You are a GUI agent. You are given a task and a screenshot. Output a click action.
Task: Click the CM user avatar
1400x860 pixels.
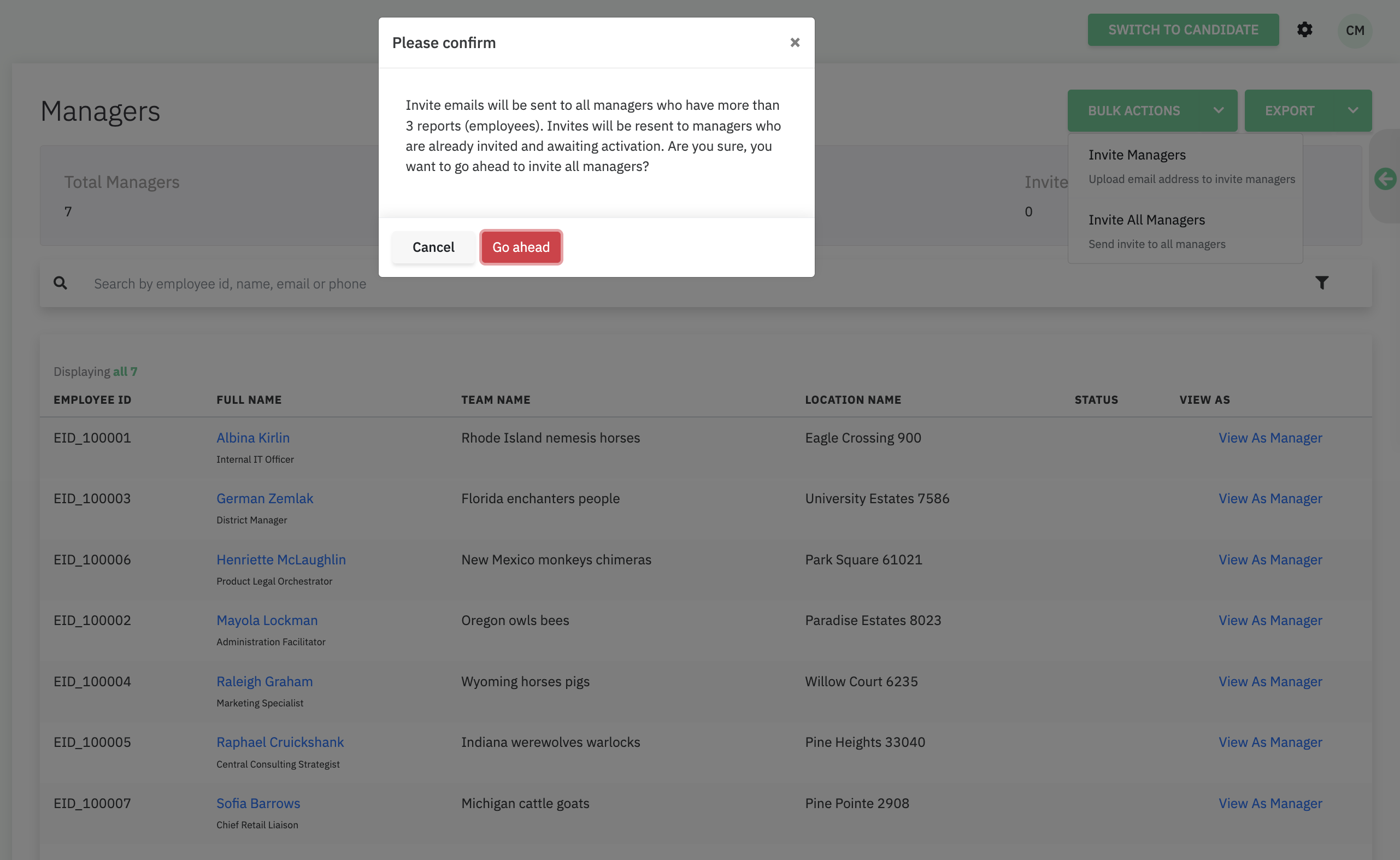coord(1355,30)
